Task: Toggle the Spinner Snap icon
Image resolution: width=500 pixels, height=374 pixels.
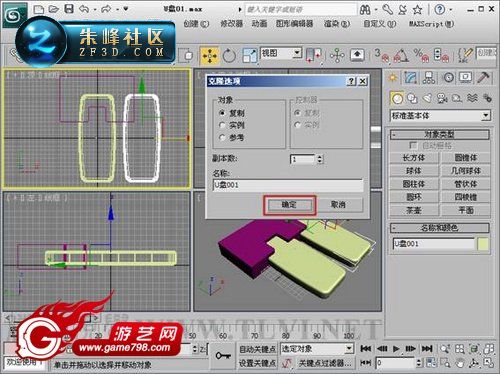Action: 441,55
